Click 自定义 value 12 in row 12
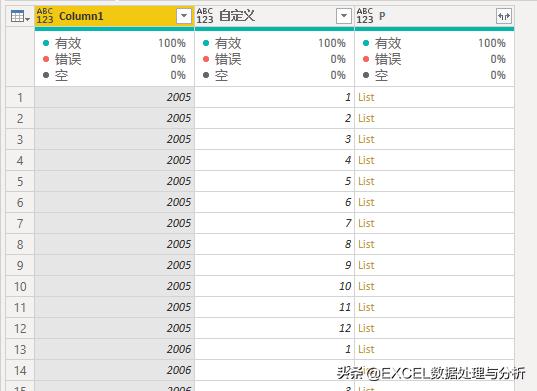 274,328
